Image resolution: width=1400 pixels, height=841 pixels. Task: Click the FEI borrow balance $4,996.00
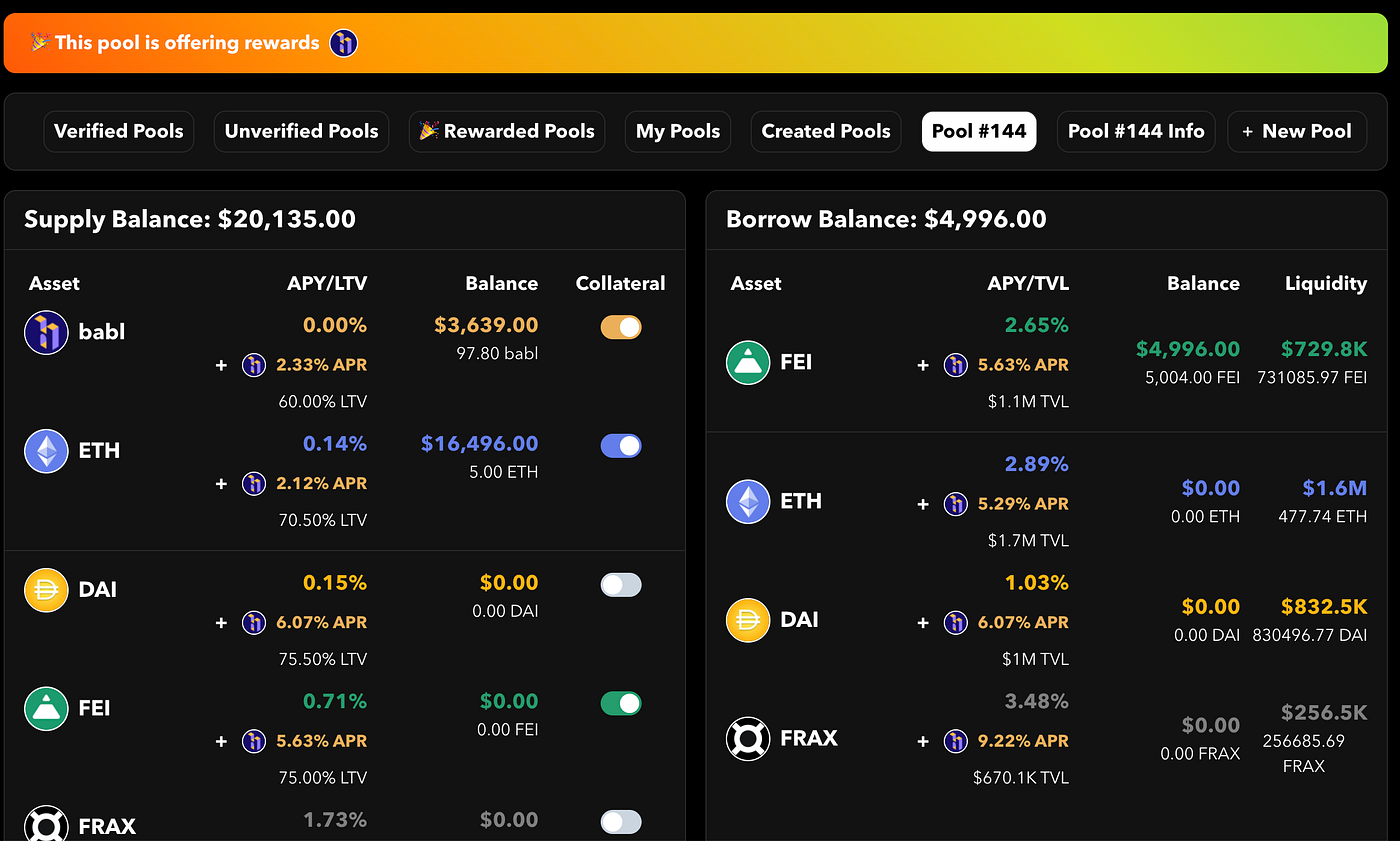tap(1188, 349)
